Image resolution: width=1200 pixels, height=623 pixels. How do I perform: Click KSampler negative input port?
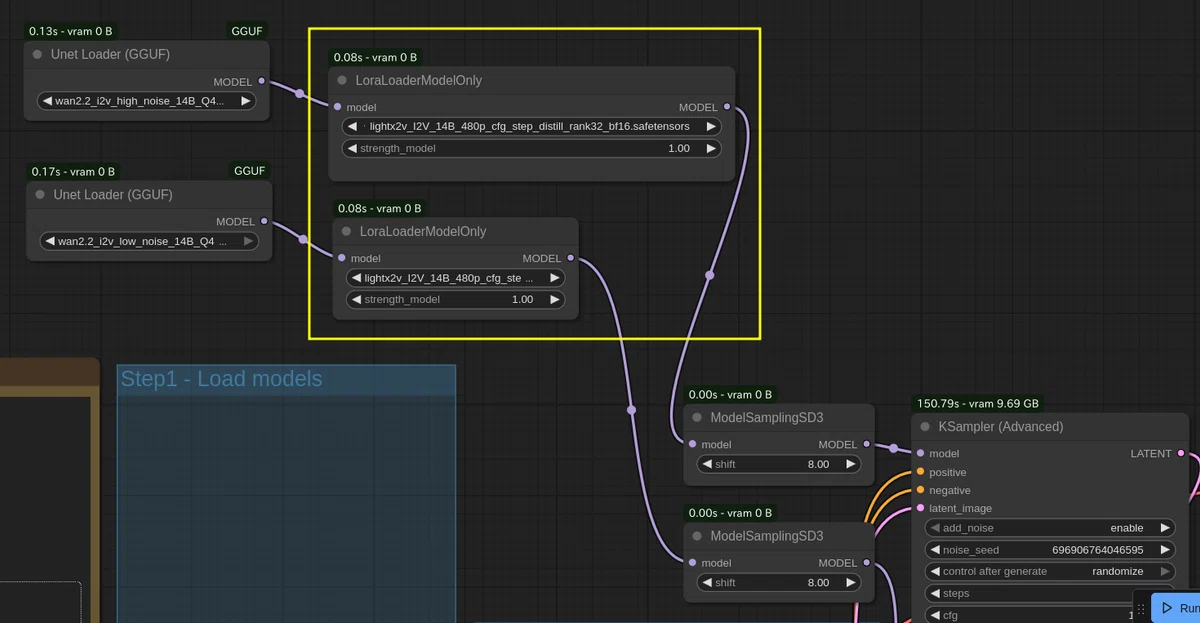(x=920, y=490)
